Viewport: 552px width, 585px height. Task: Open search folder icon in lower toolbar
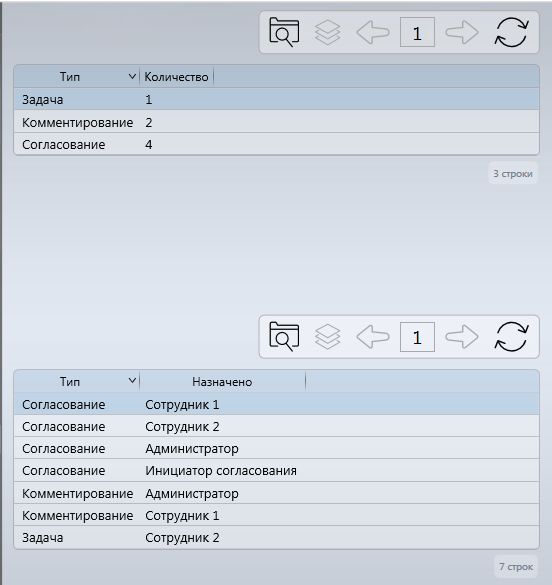[284, 337]
